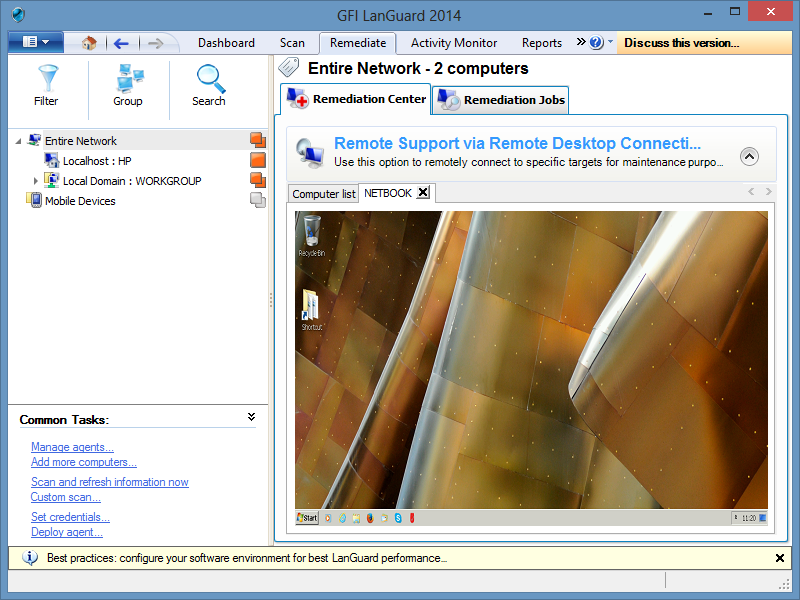Select the NETBOOK session tab
800x600 pixels.
tap(388, 193)
